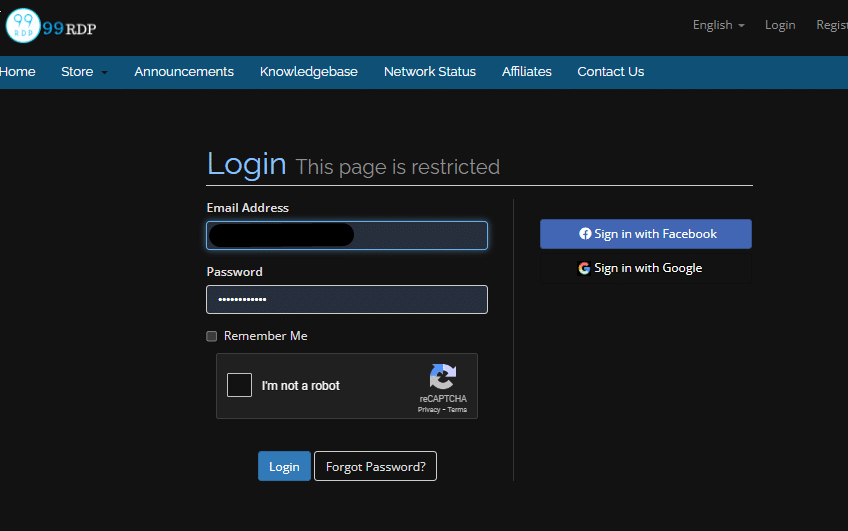Open the Contact Us page
The width and height of the screenshot is (848, 531).
[x=610, y=72]
